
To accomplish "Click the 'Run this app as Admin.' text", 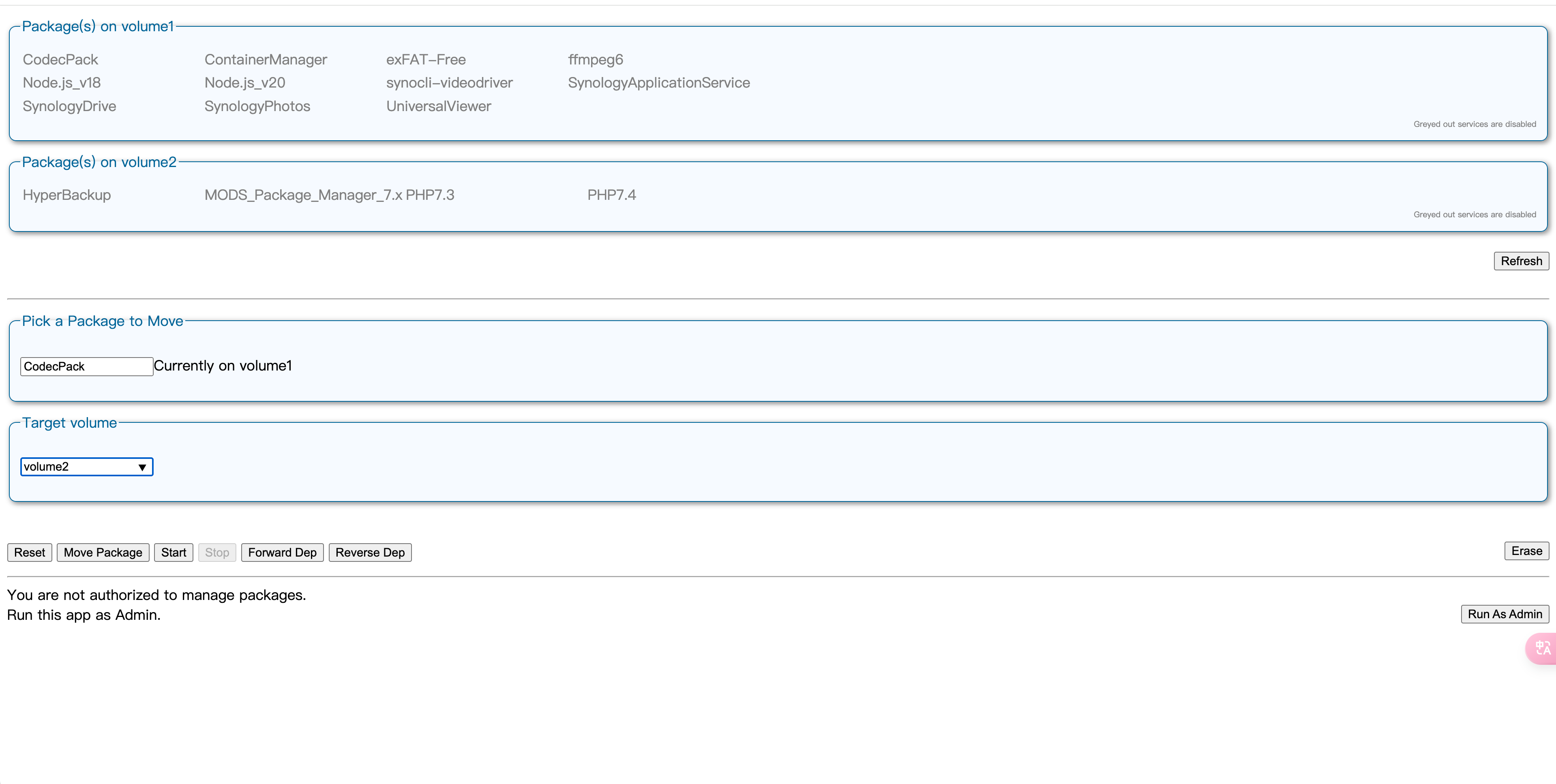I will [x=84, y=615].
